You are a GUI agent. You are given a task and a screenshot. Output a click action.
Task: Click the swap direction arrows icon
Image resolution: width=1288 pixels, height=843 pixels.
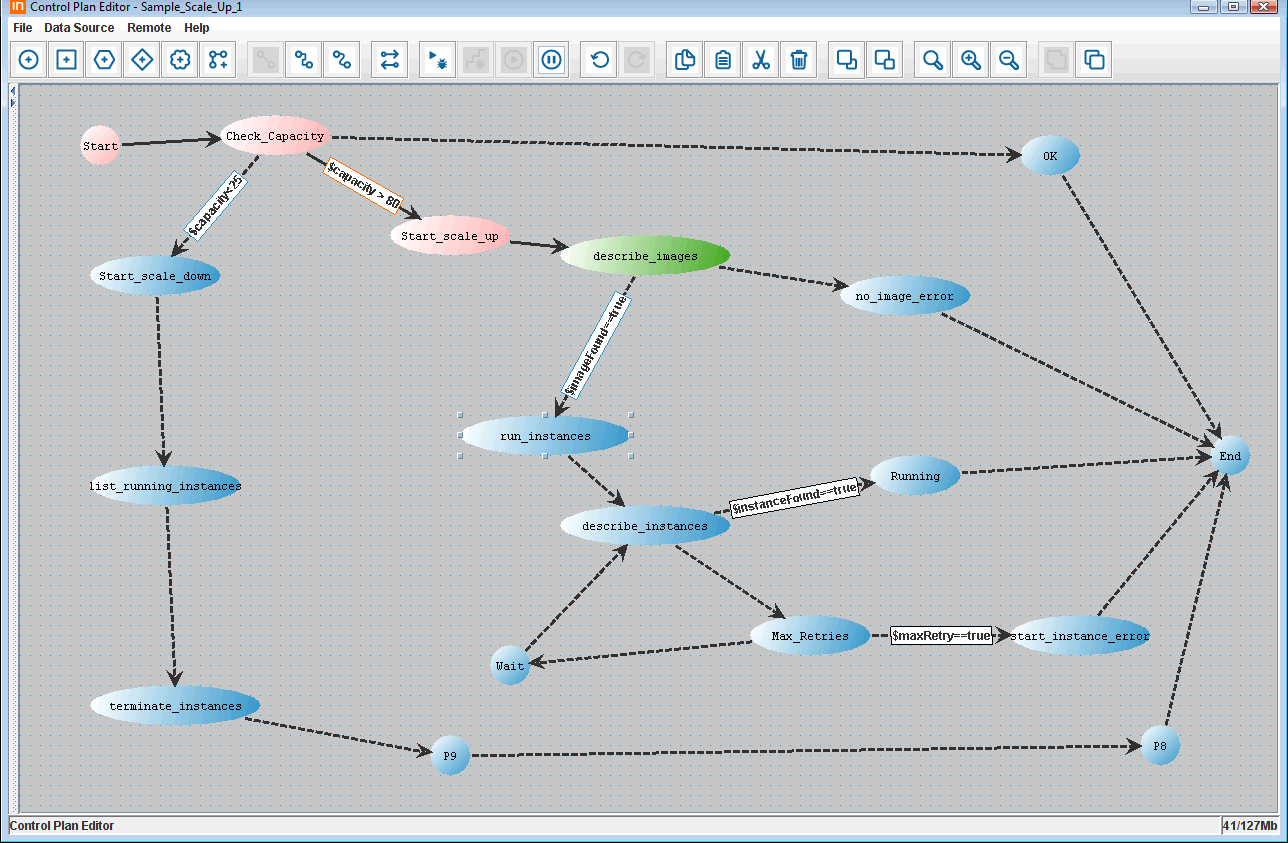click(x=389, y=60)
